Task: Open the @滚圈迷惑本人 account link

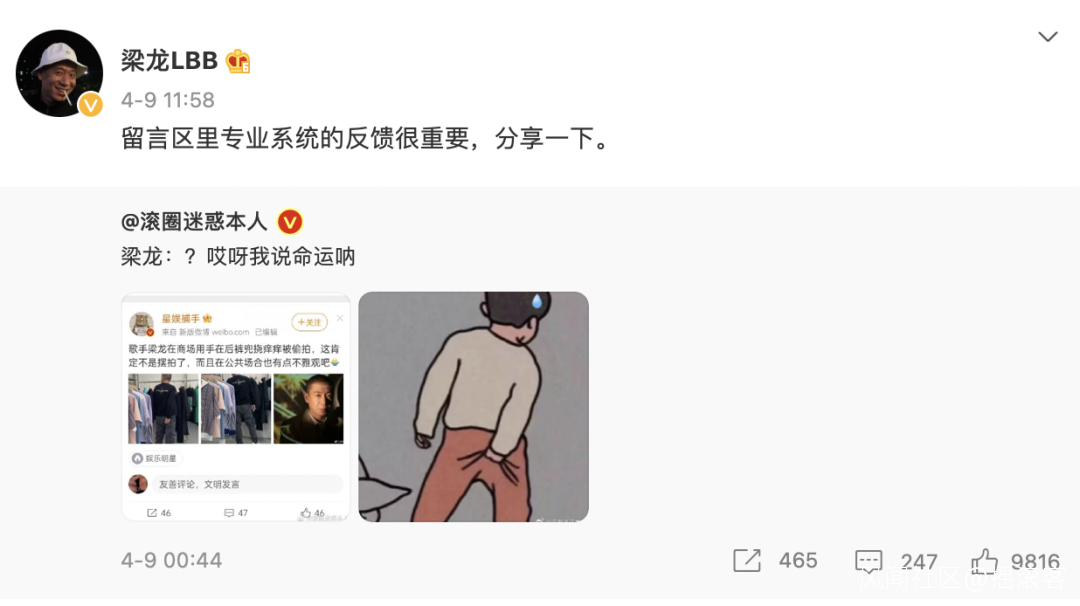Action: [x=194, y=222]
